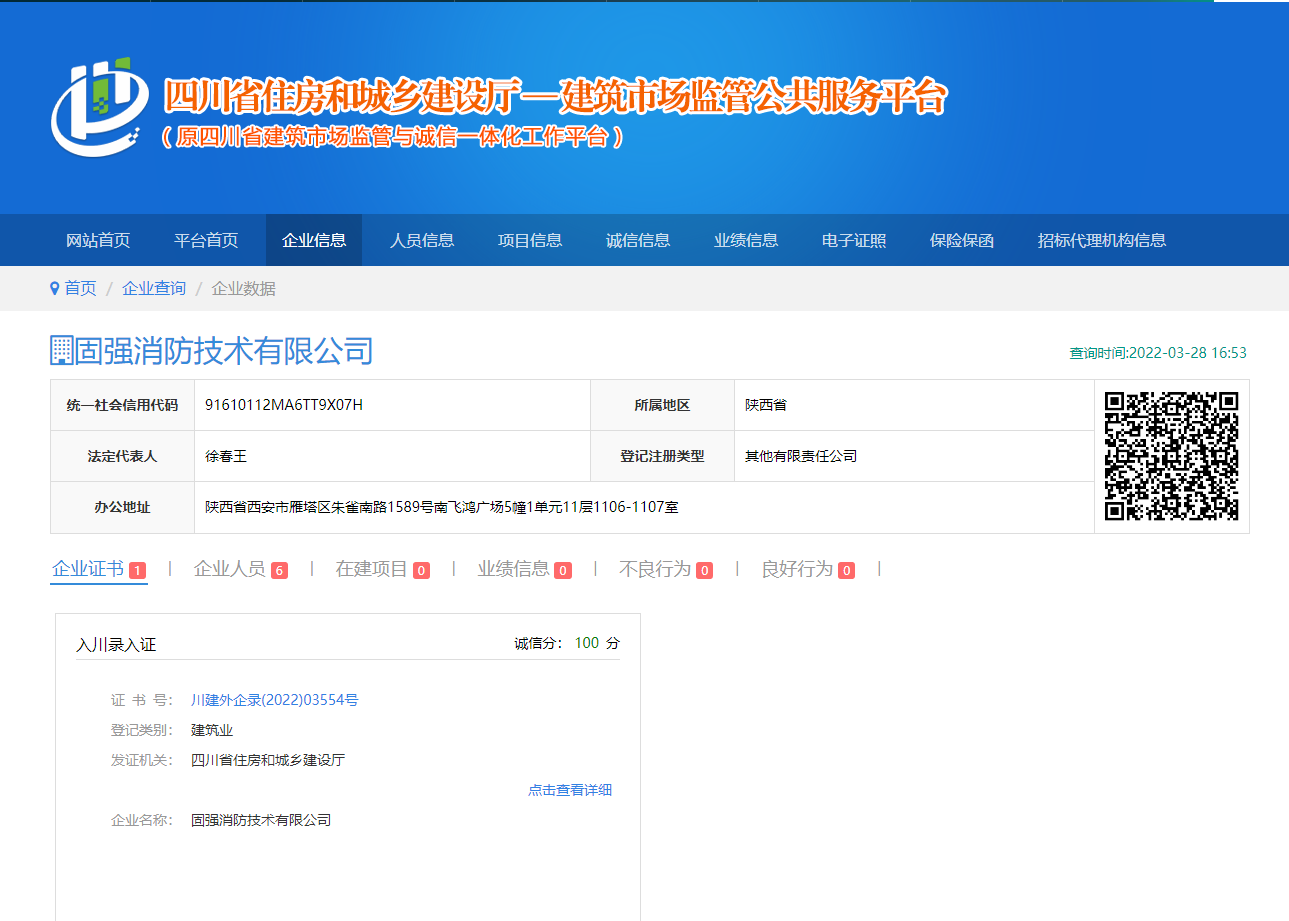点击面包屑导航前的位置定位图标
This screenshot has height=921, width=1289.
tap(55, 288)
